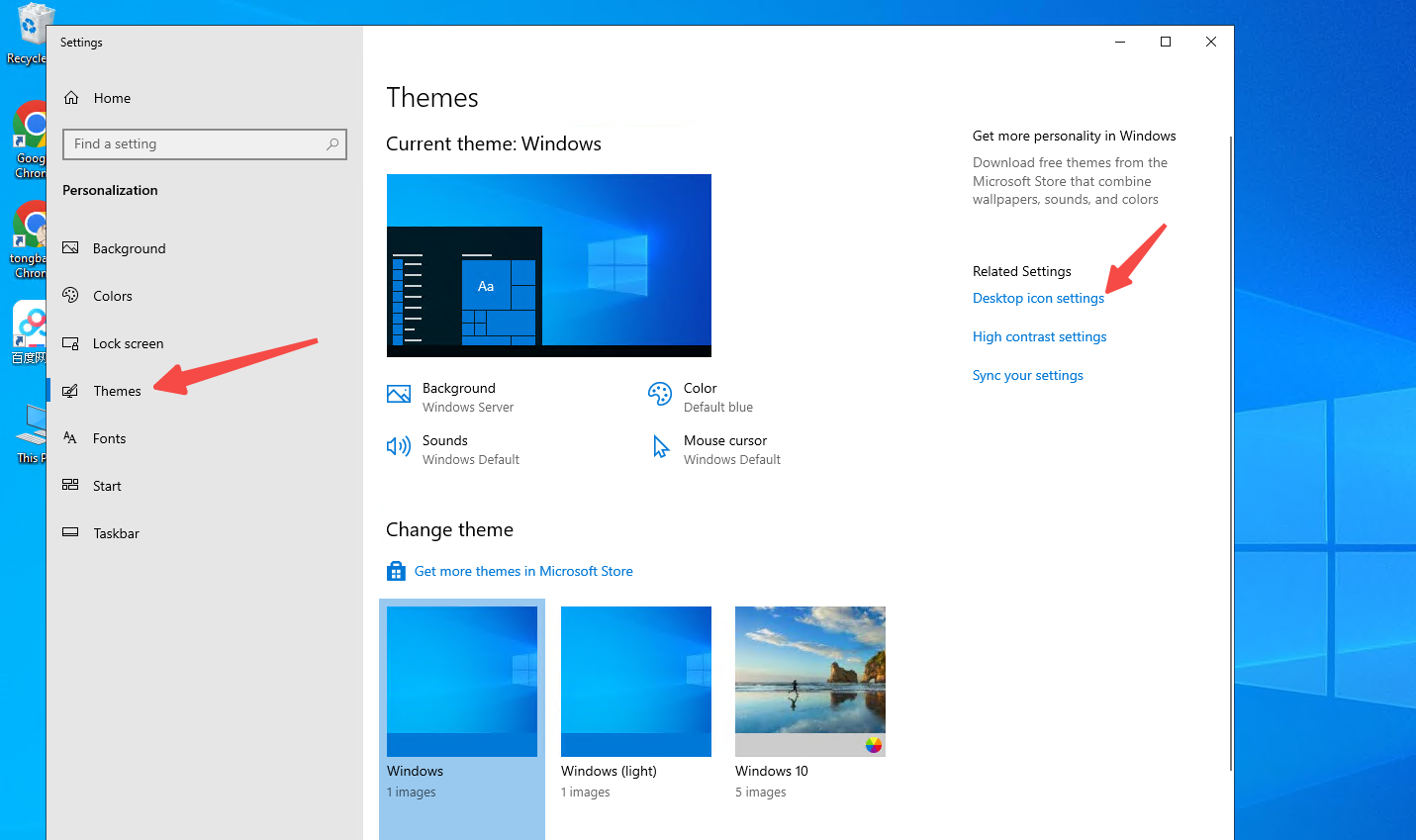Click the Sounds speaker icon
Viewport: 1416px width, 840px height.
(x=399, y=446)
